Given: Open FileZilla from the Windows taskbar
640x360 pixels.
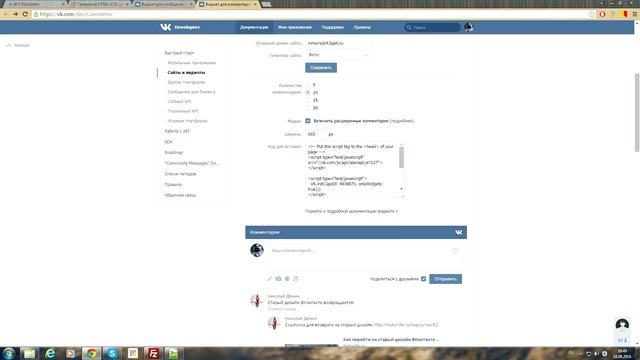Looking at the screenshot, I should point(153,353).
